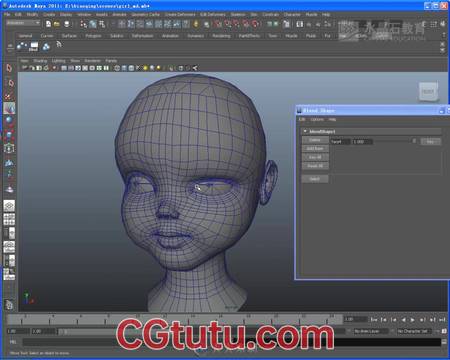This screenshot has height=360, width=450.
Task: Click the Reset All button
Action: pyautogui.click(x=315, y=166)
